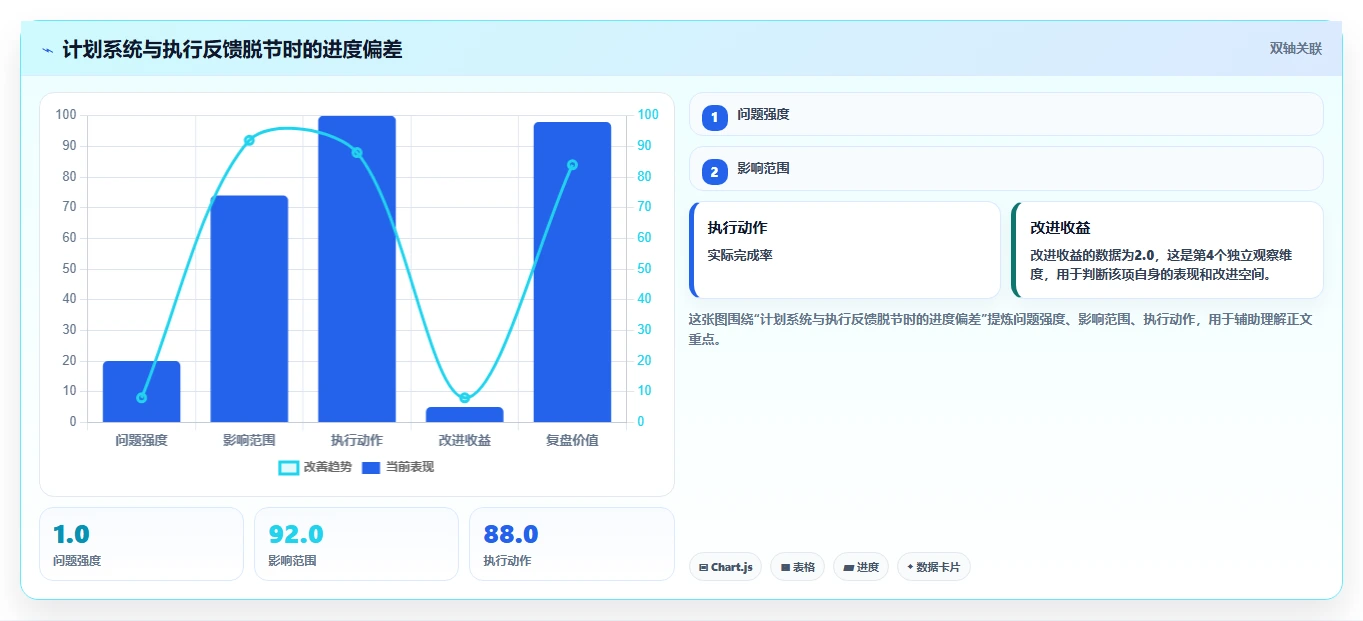Click the 1.0 问题强度 stat card

[141, 544]
